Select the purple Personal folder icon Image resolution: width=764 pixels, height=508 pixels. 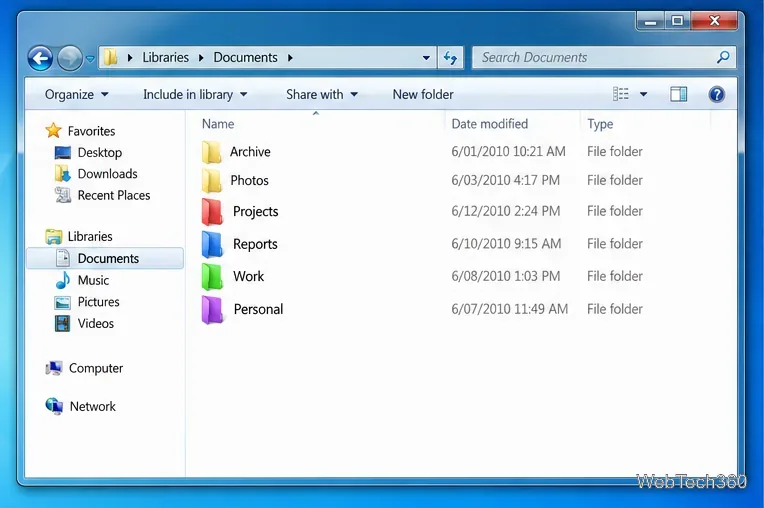[212, 310]
